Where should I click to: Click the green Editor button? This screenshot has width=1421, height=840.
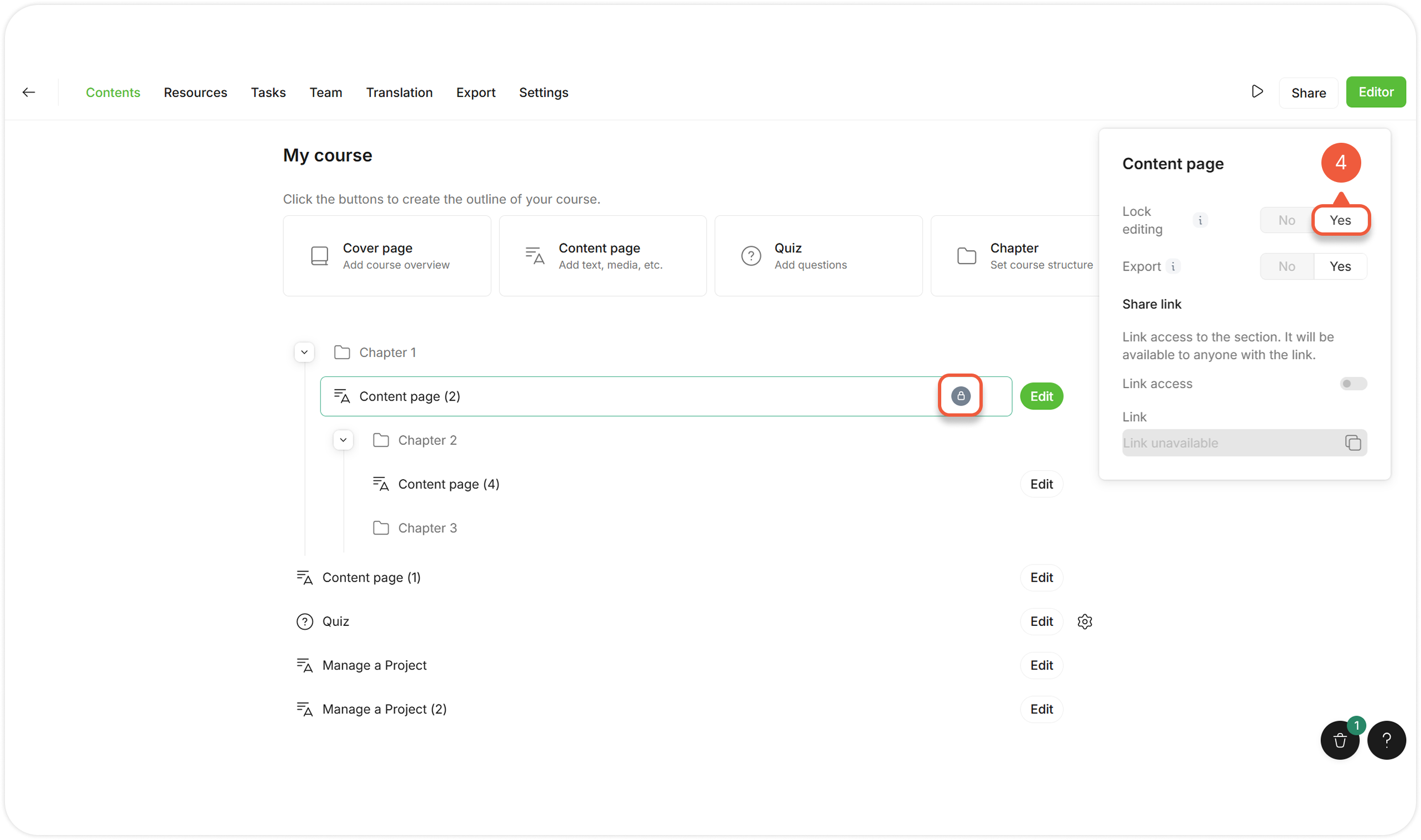click(1375, 92)
